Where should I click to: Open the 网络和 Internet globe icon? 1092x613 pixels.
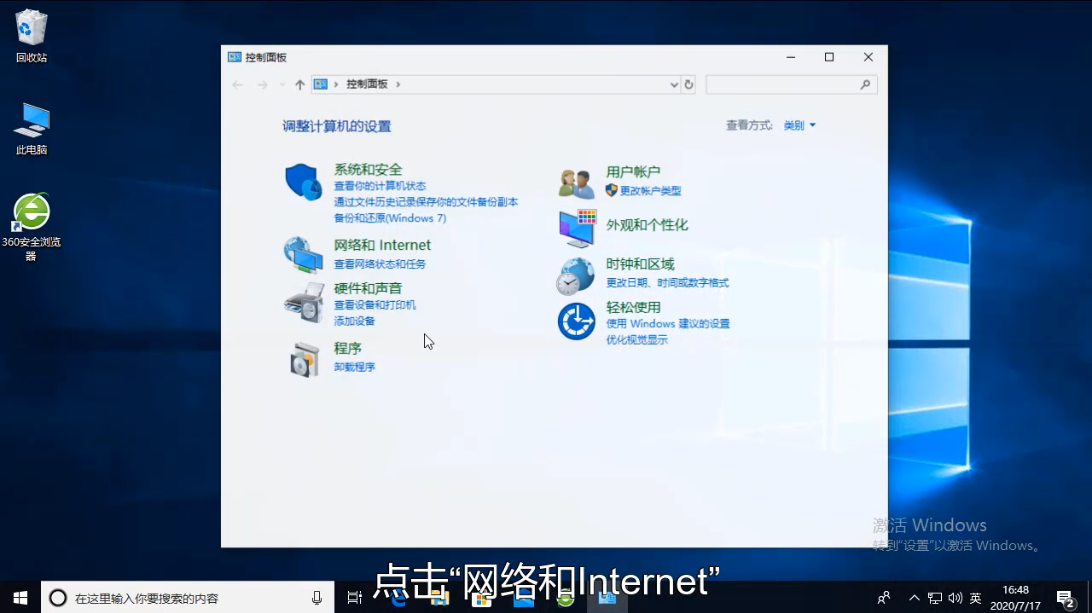point(303,255)
